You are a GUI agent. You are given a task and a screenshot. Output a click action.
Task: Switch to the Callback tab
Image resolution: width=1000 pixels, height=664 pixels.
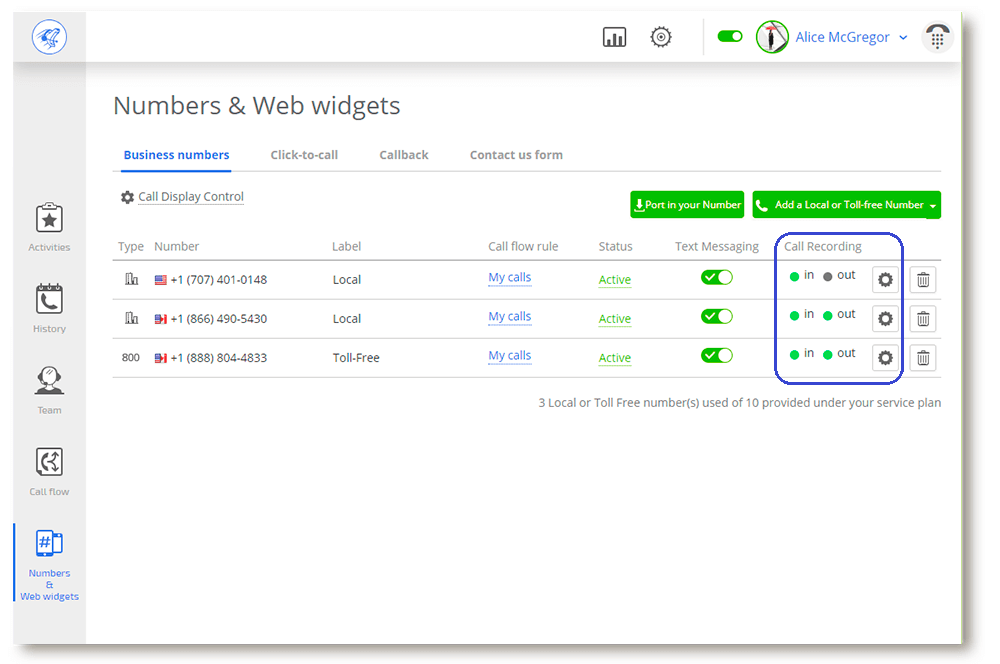[x=404, y=155]
